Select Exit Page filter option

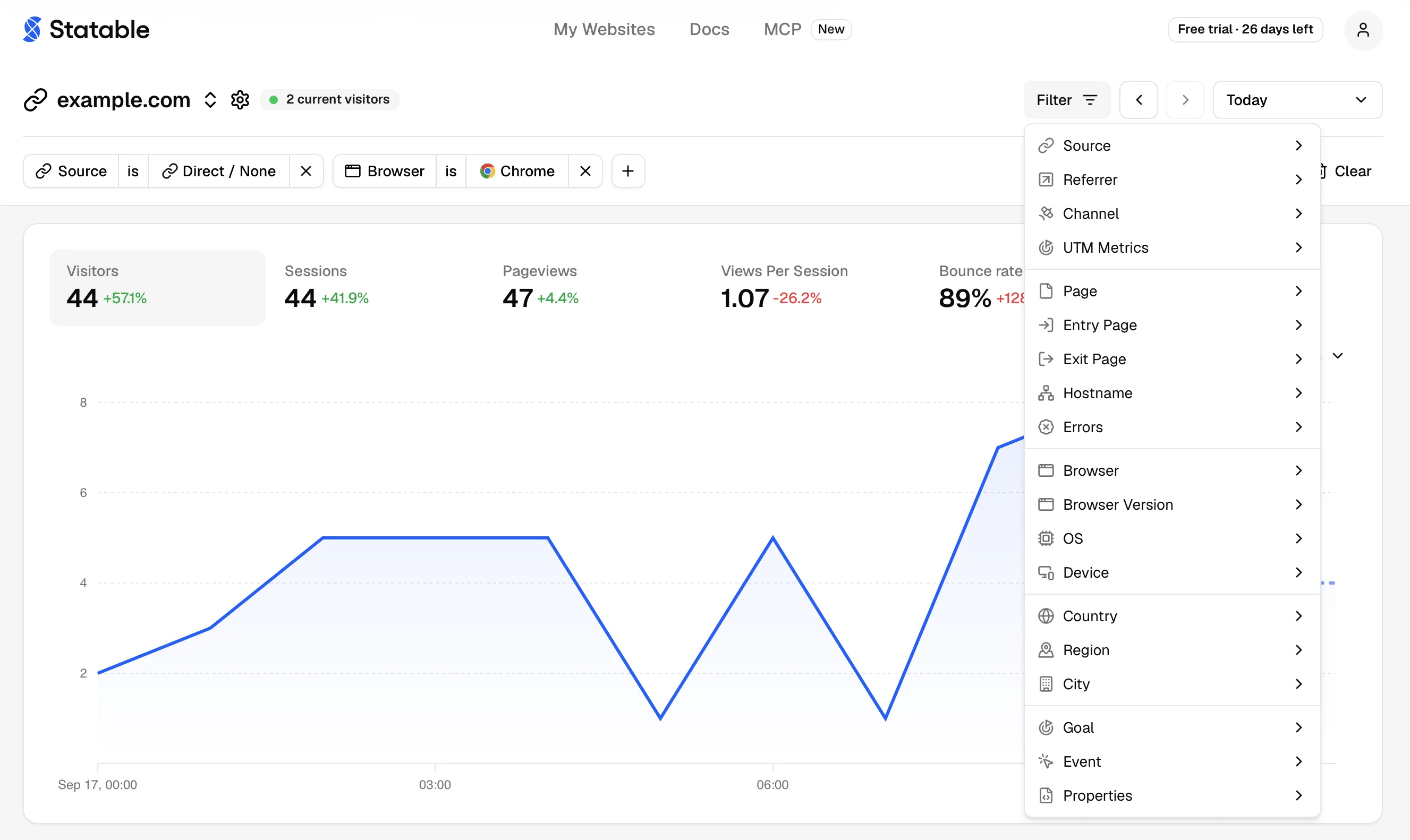1171,359
